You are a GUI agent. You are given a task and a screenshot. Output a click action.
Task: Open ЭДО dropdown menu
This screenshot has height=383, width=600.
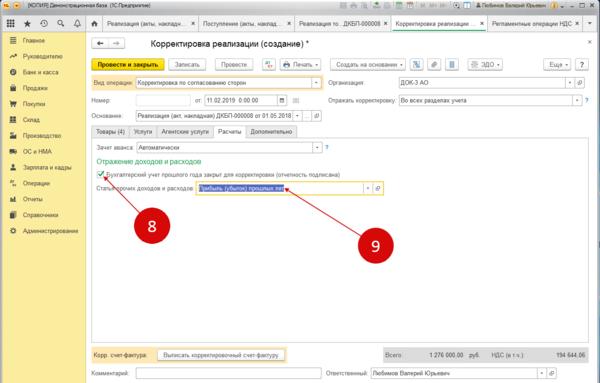[x=485, y=65]
